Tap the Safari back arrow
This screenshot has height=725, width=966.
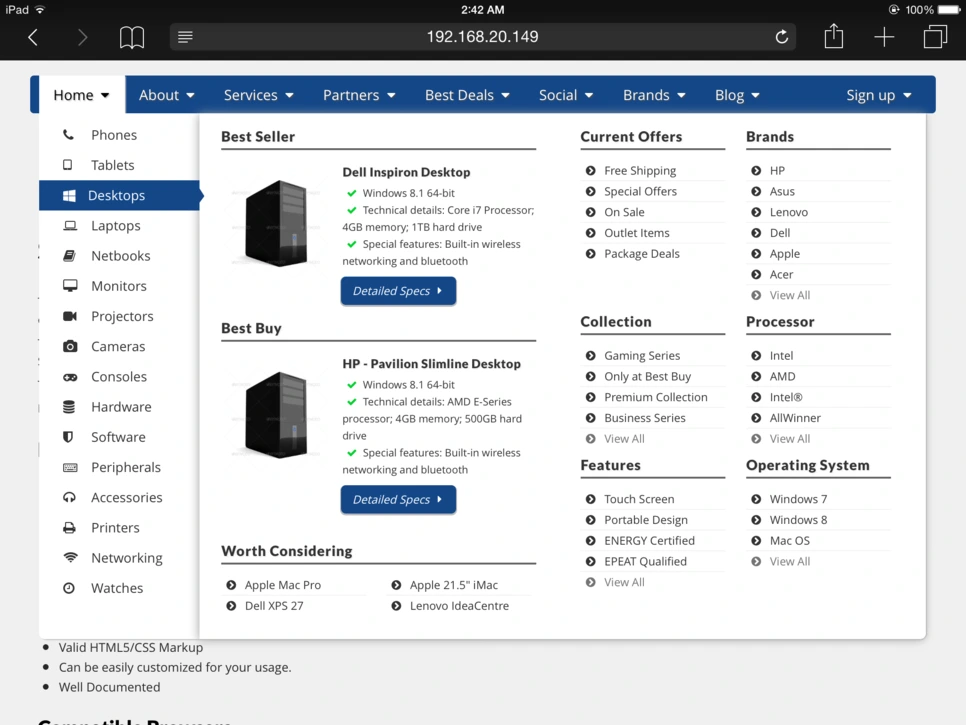pyautogui.click(x=33, y=37)
